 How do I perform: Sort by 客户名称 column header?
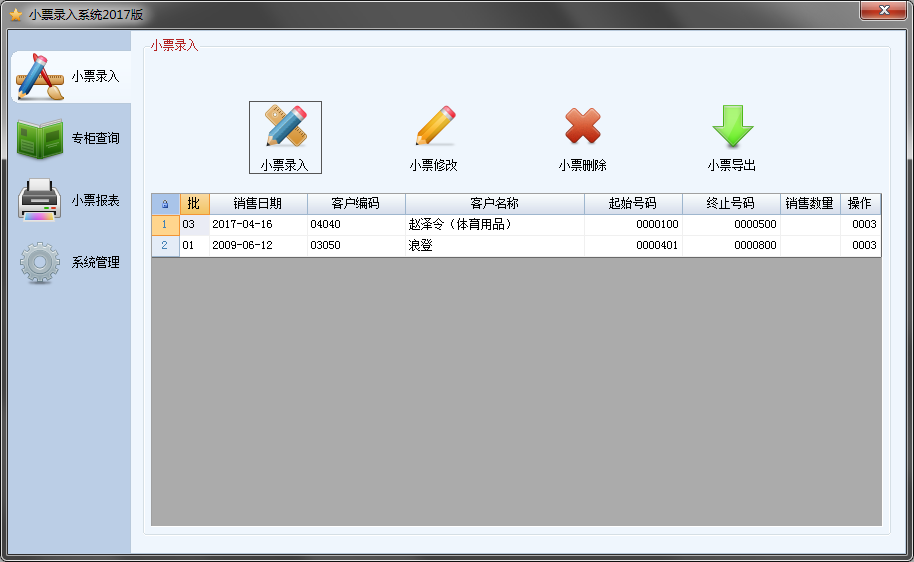495,204
